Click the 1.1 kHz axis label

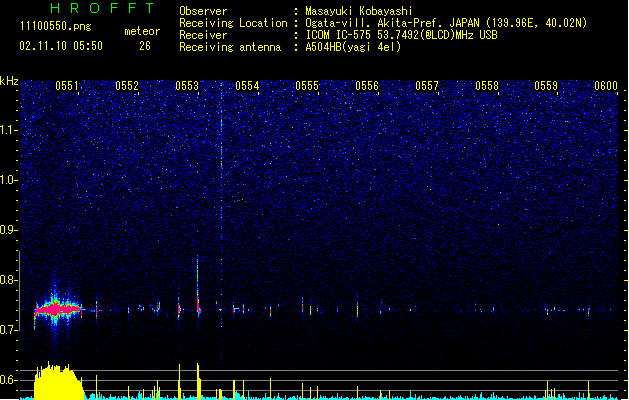[x=9, y=130]
